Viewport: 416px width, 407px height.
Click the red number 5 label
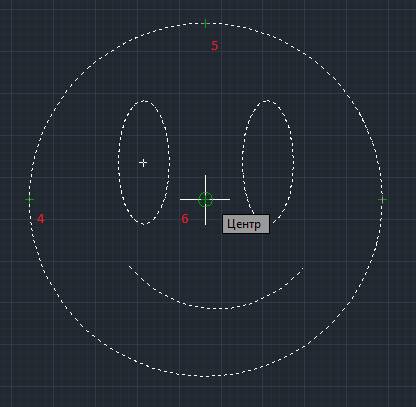tap(215, 46)
